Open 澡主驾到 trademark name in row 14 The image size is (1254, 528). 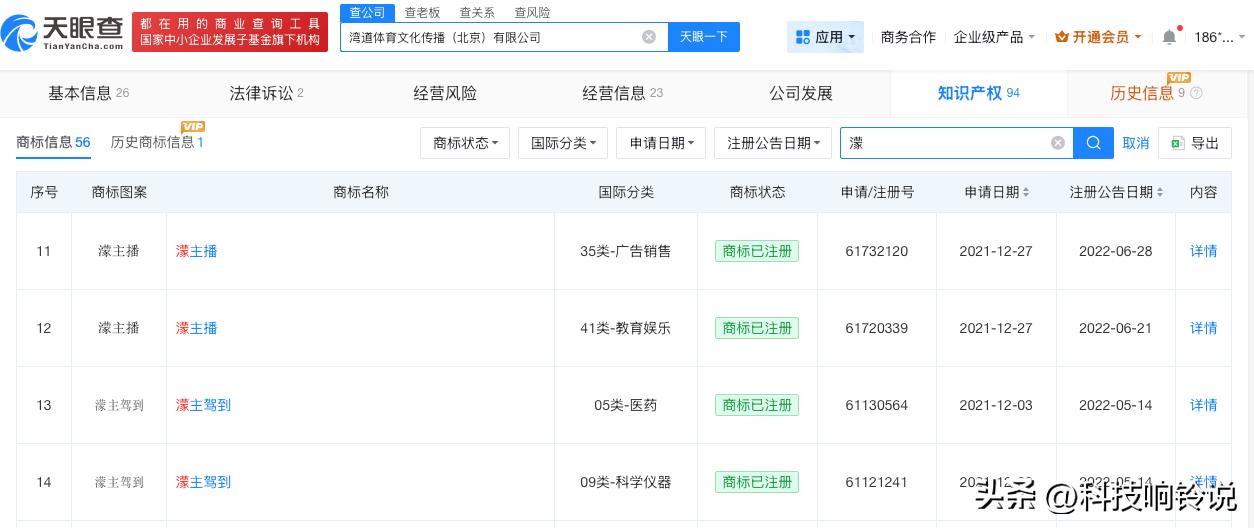(203, 482)
